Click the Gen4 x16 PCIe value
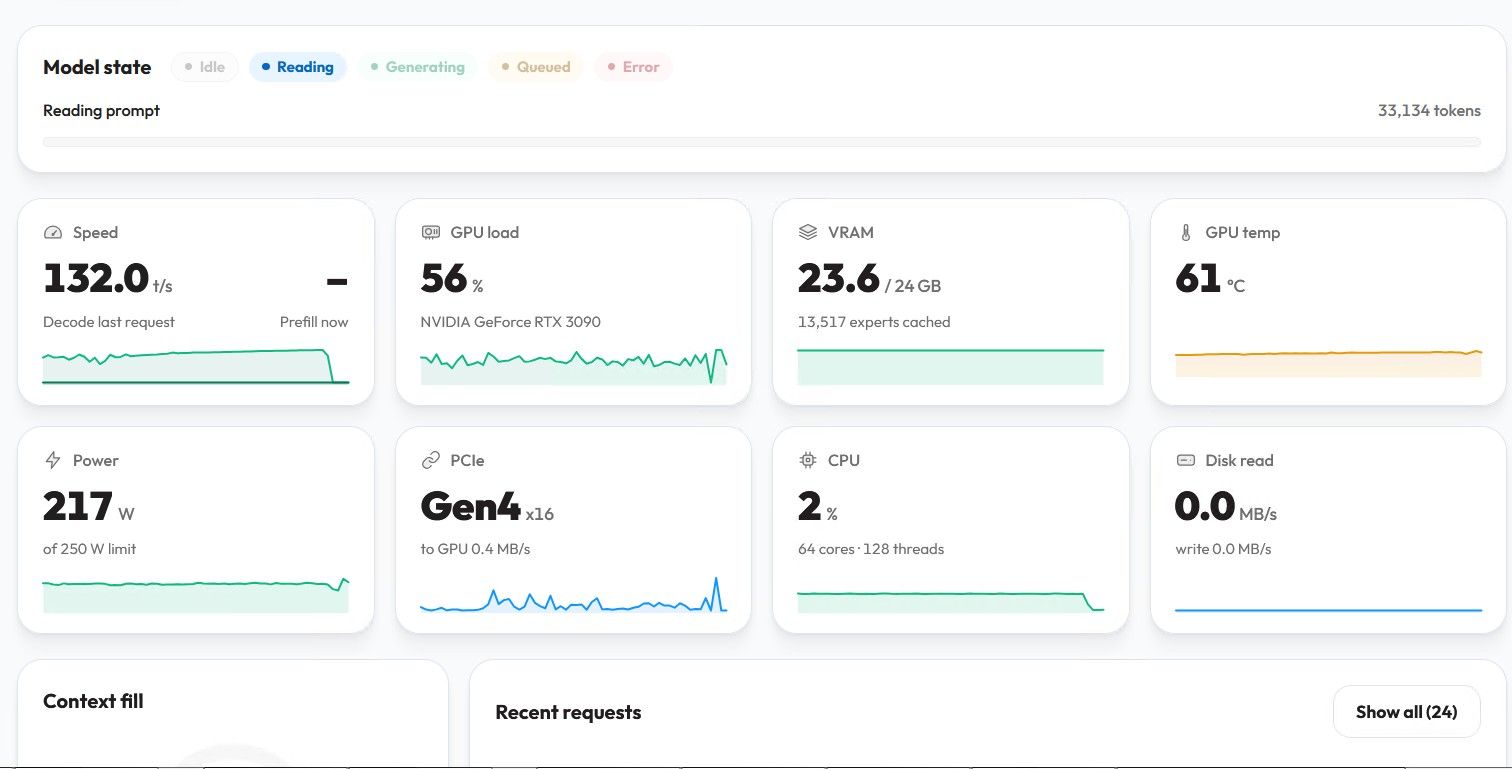The image size is (1512, 769). pyautogui.click(x=487, y=507)
